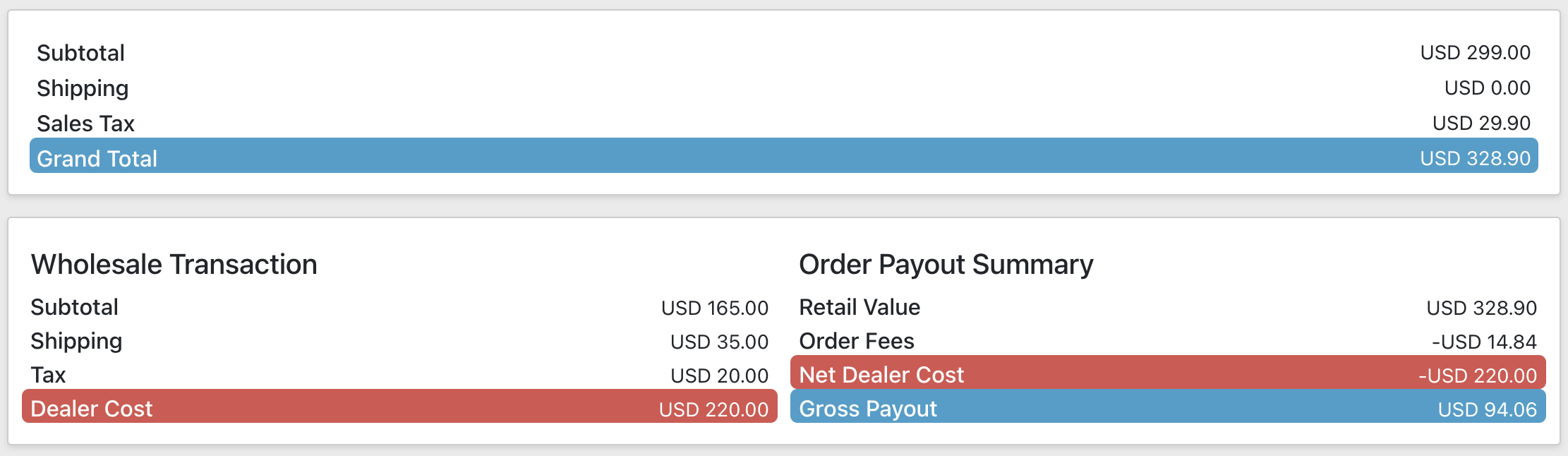Click the USD 299.00 subtotal amount
Screen dimensions: 1568x456
1475,53
